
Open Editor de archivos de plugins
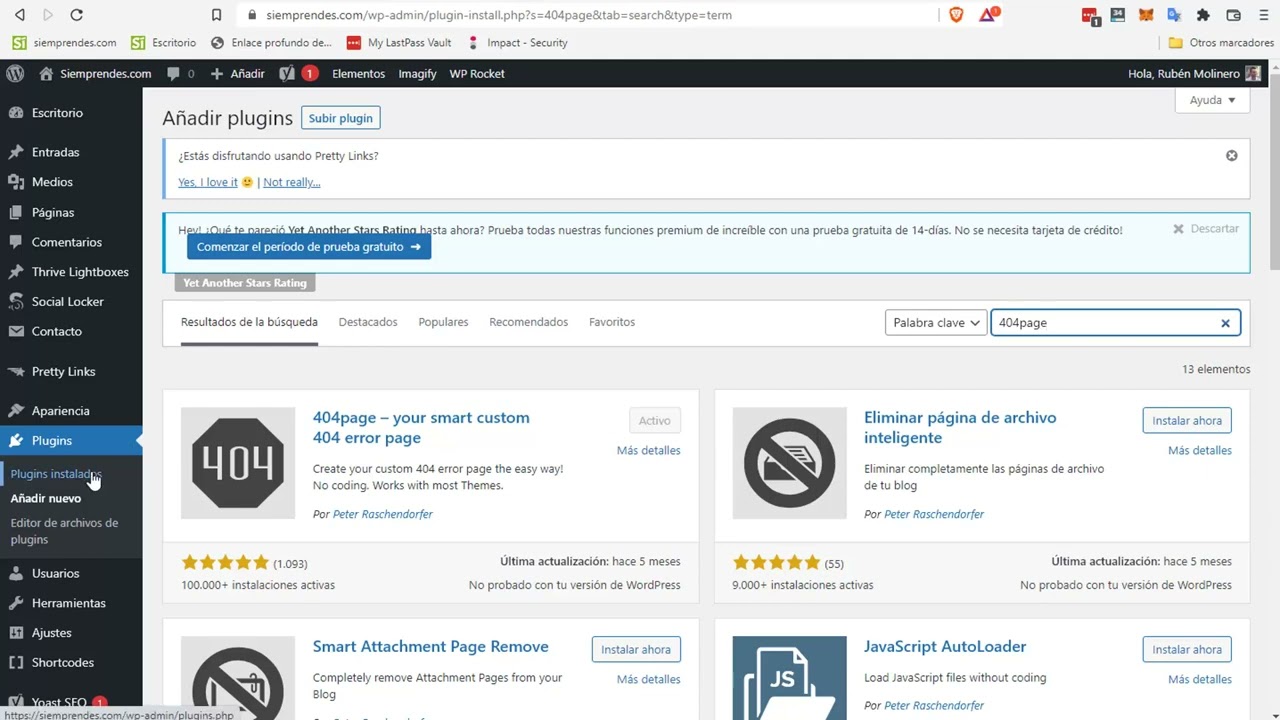64,531
